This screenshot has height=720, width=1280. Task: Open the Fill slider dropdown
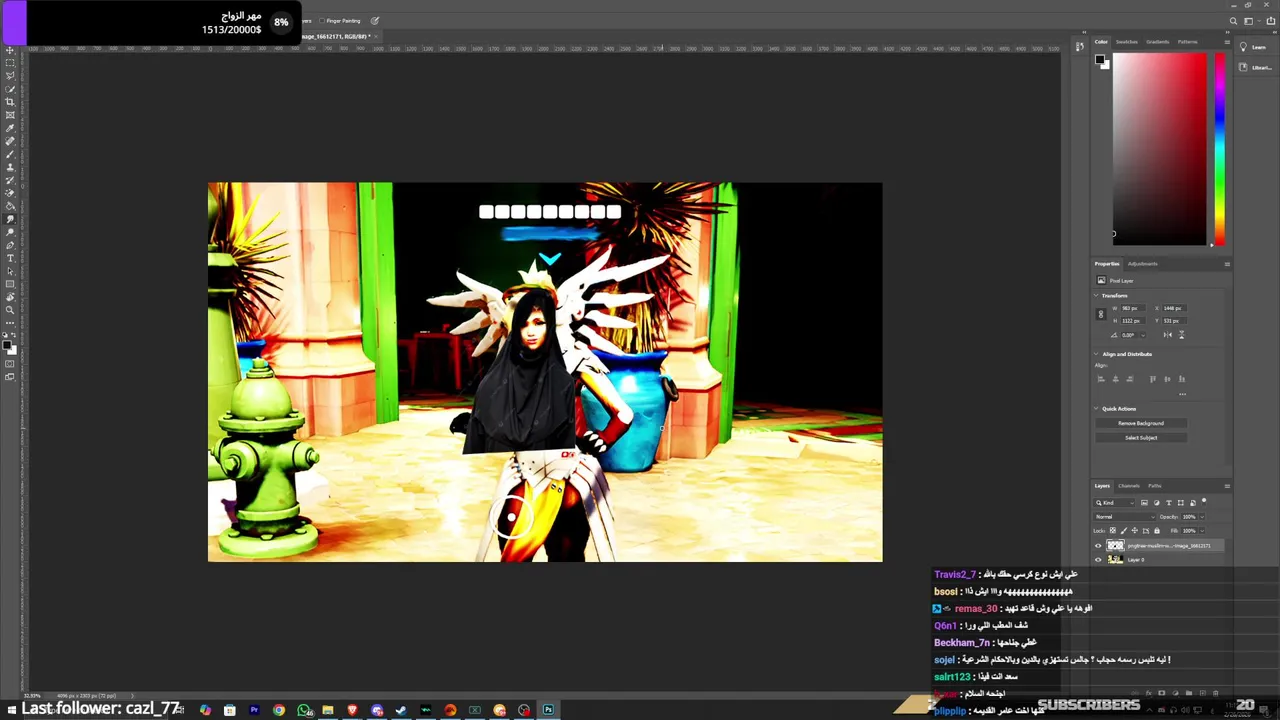click(1202, 531)
